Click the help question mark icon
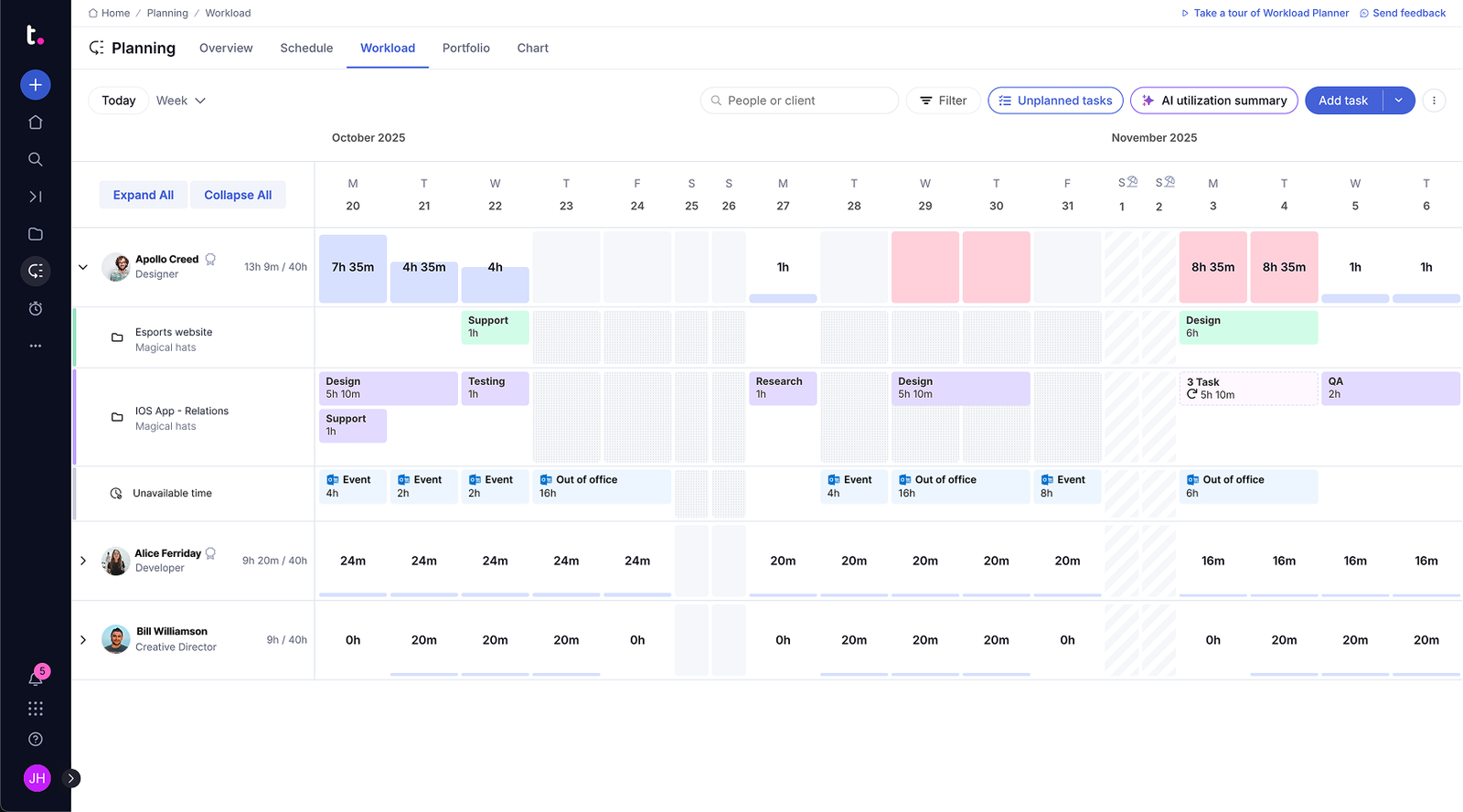The height and width of the screenshot is (812, 1463). tap(36, 739)
